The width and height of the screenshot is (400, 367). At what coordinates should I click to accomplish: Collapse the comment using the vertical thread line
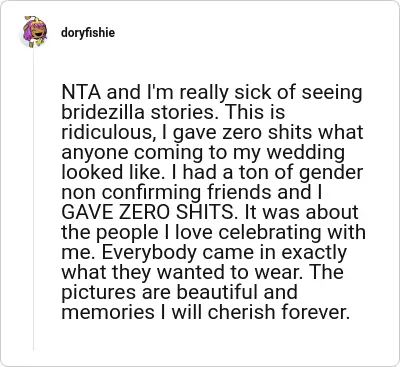click(34, 199)
